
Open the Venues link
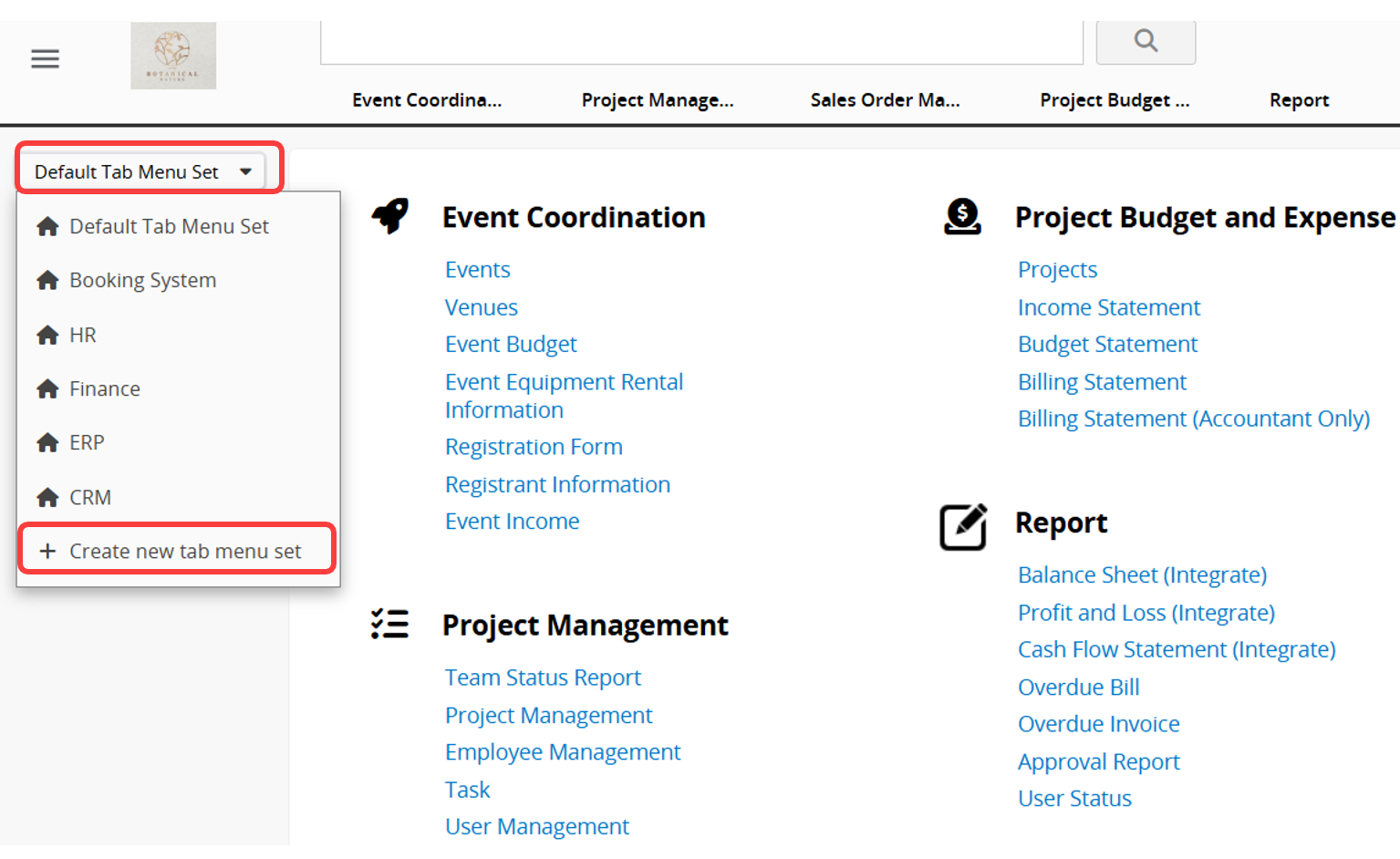481,307
